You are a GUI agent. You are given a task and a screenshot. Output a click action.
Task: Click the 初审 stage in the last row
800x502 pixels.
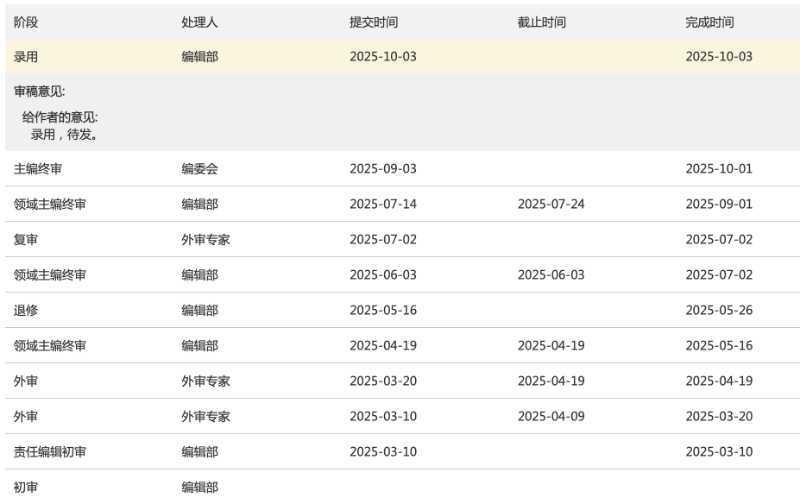click(26, 487)
